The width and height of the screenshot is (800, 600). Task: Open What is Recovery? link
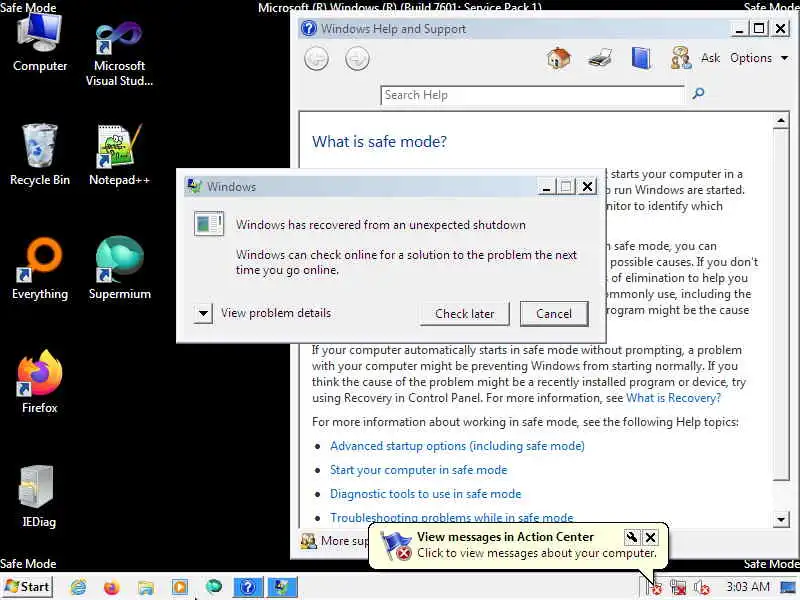(673, 398)
